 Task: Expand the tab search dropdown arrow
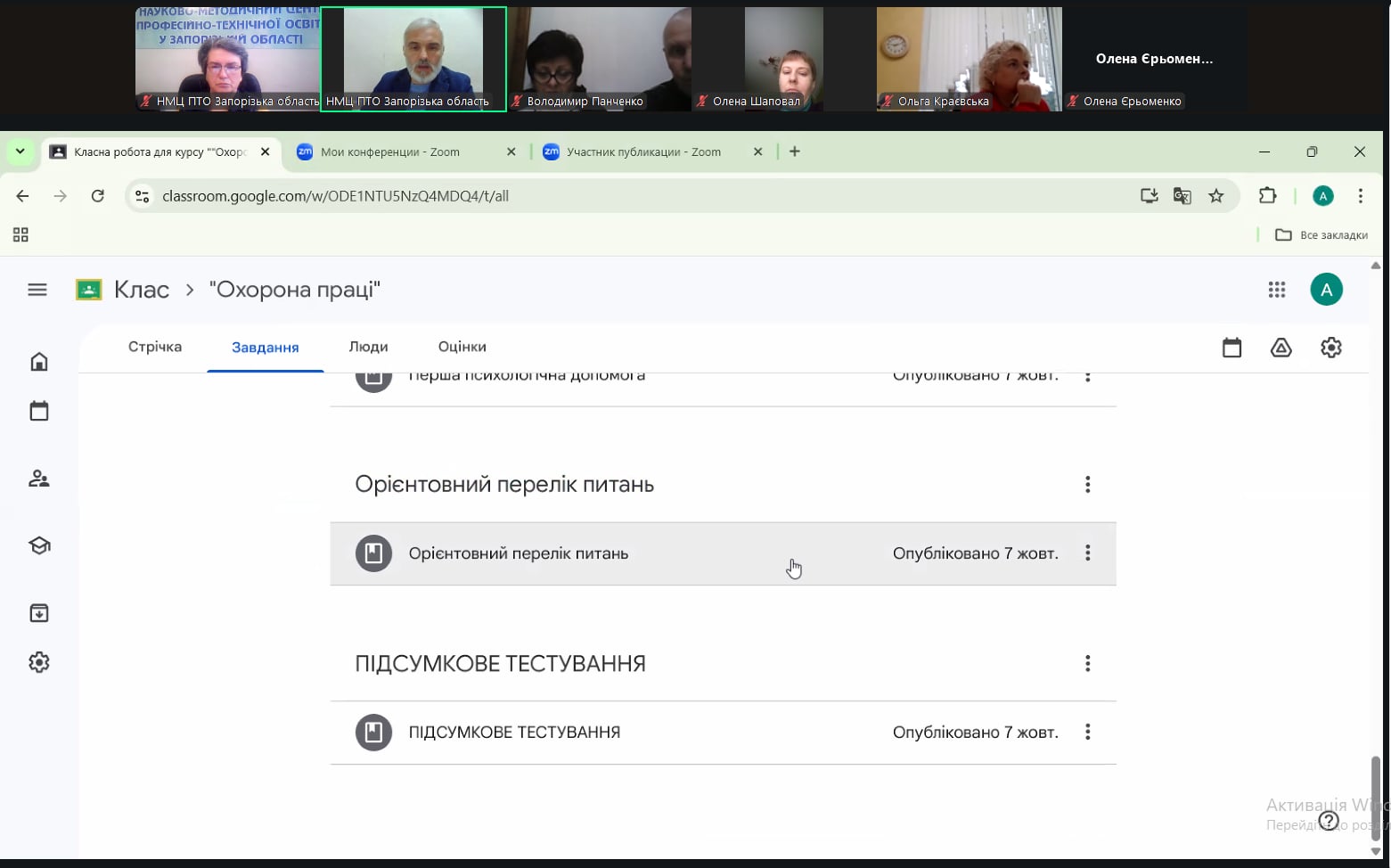tap(20, 151)
